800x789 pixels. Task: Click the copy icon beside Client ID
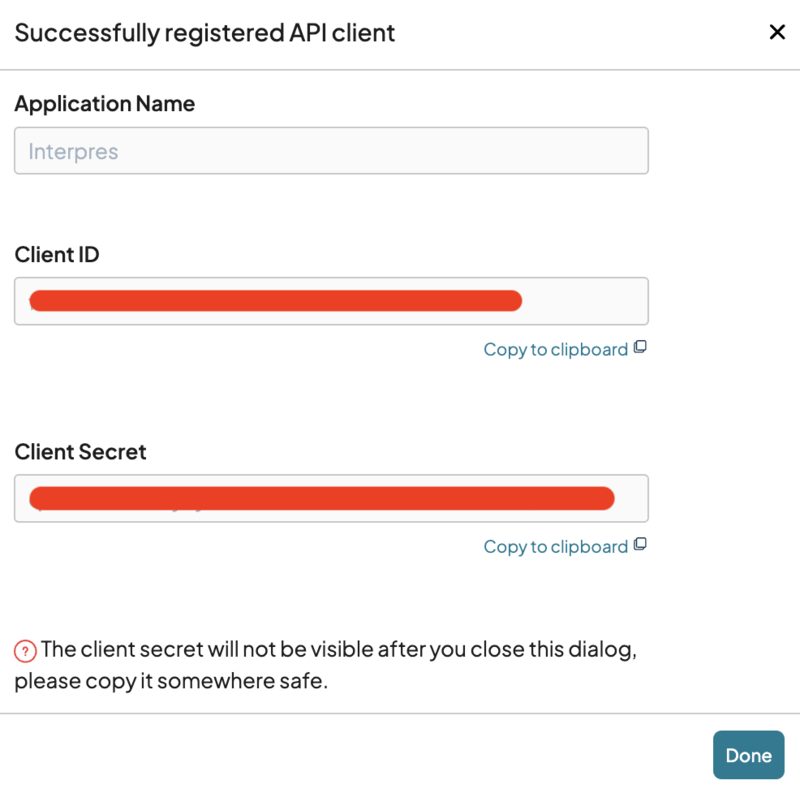coord(641,348)
